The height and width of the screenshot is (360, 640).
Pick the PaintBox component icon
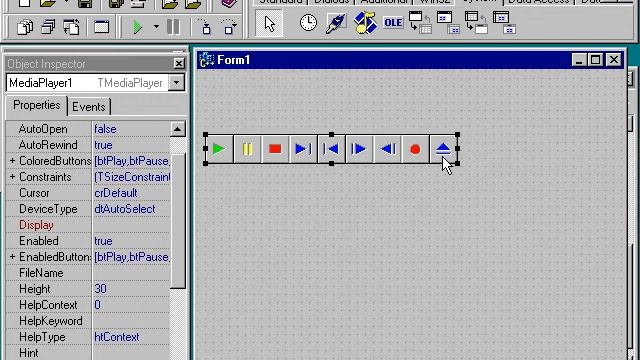pyautogui.click(x=336, y=23)
